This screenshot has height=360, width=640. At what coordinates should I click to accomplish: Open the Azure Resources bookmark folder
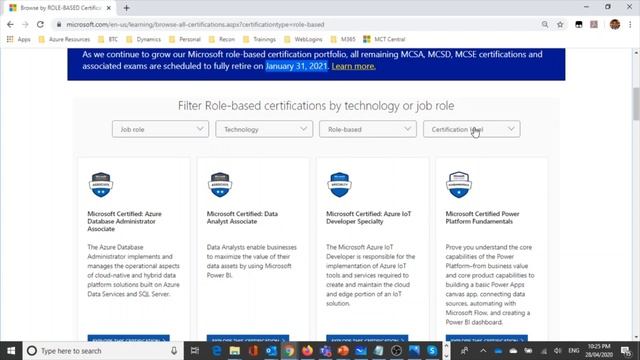click(x=64, y=39)
